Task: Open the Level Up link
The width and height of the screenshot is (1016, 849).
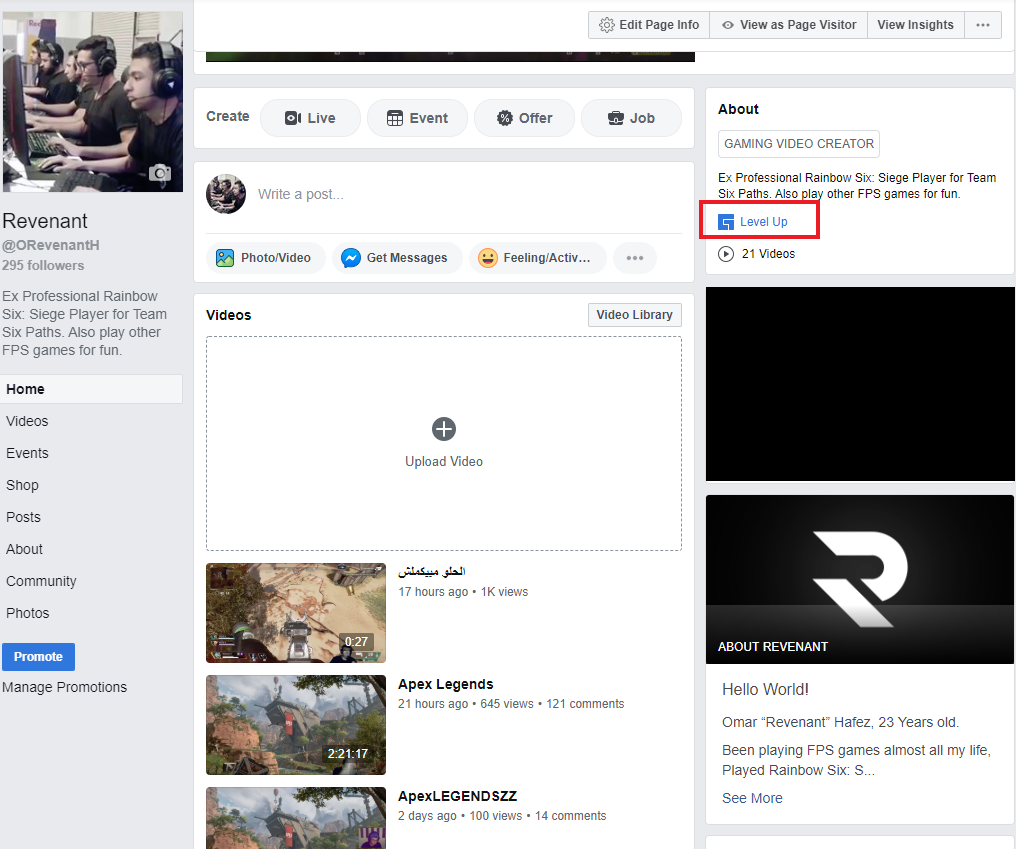Action: (763, 222)
